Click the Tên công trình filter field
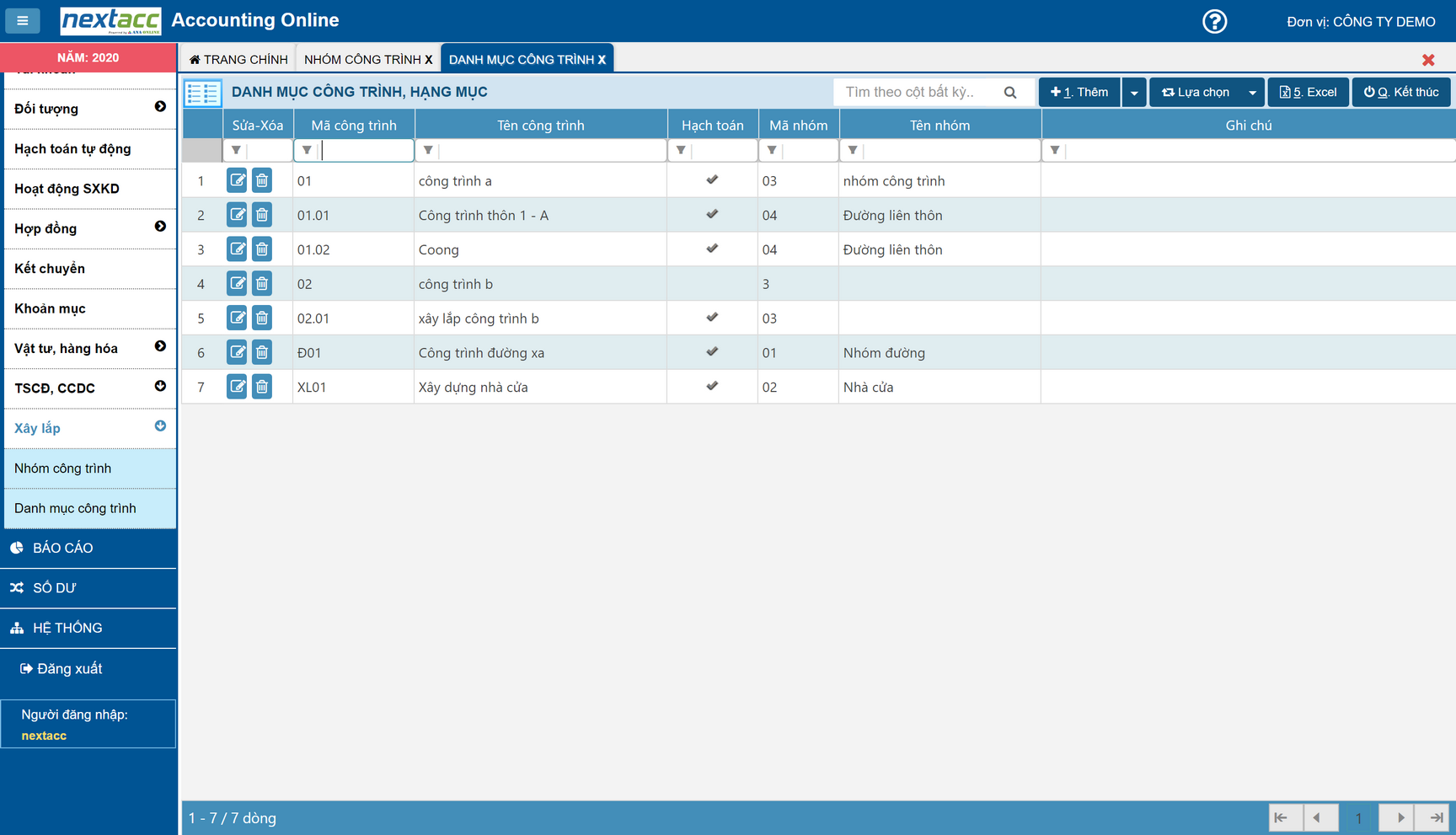 (551, 151)
